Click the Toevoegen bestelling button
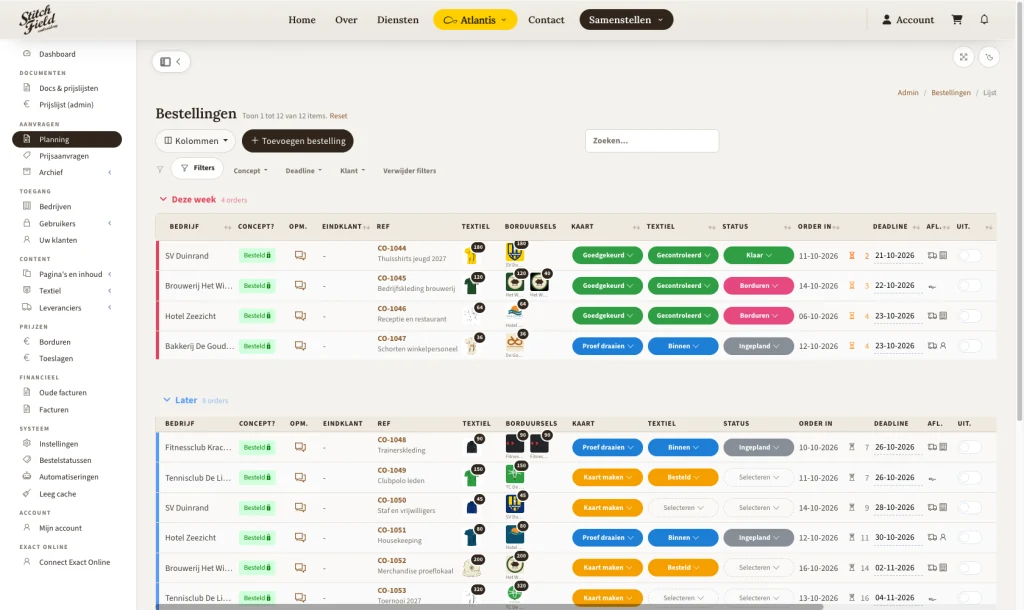 pyautogui.click(x=298, y=140)
